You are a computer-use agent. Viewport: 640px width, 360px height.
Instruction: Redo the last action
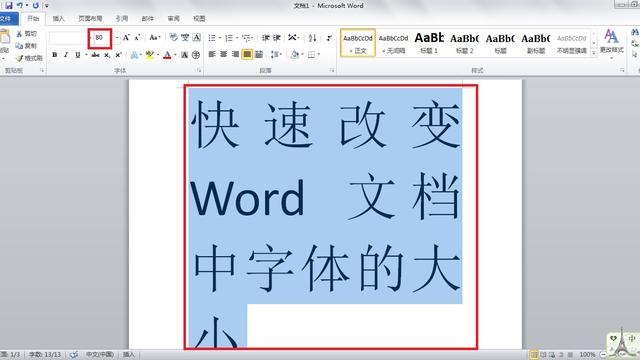[36, 5]
